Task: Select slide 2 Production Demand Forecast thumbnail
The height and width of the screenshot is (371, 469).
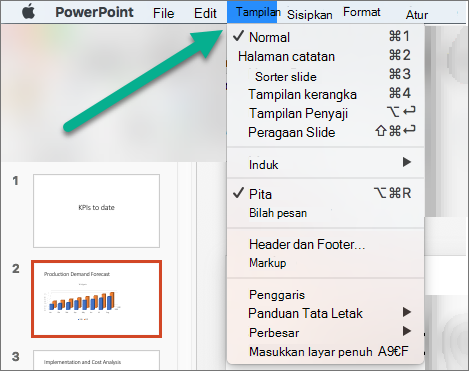Action: (x=96, y=299)
